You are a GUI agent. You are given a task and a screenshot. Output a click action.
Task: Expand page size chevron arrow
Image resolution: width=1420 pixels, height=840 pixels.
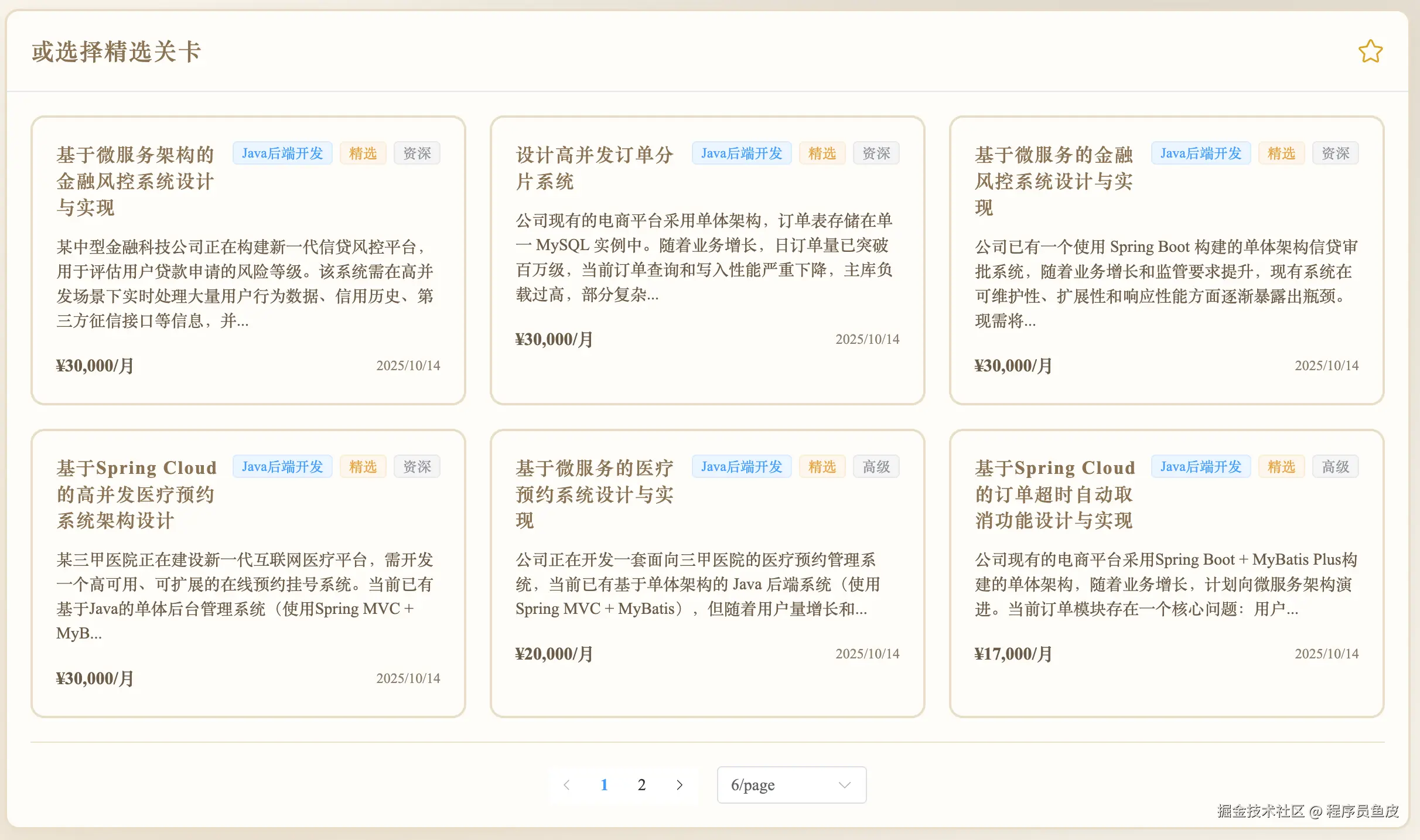coord(844,785)
